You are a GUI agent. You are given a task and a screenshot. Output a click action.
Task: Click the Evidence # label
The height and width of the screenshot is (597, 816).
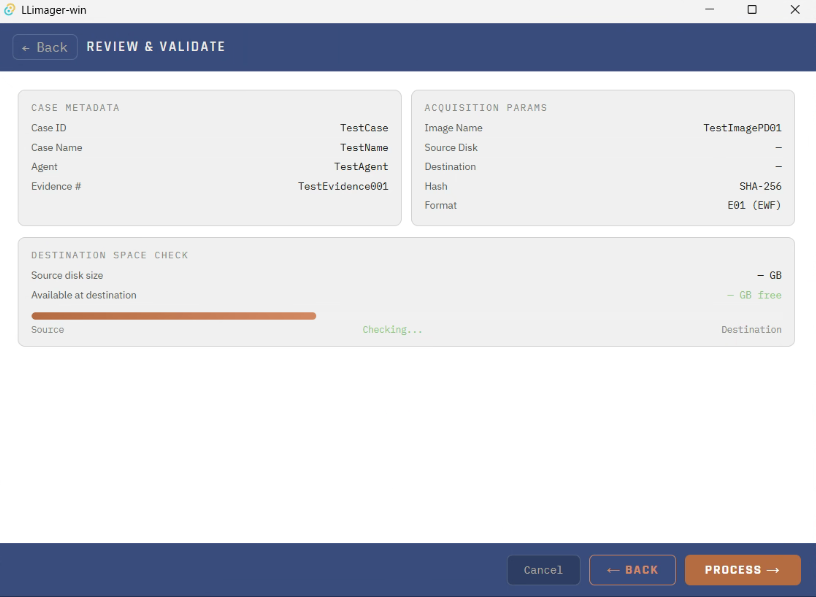(56, 186)
